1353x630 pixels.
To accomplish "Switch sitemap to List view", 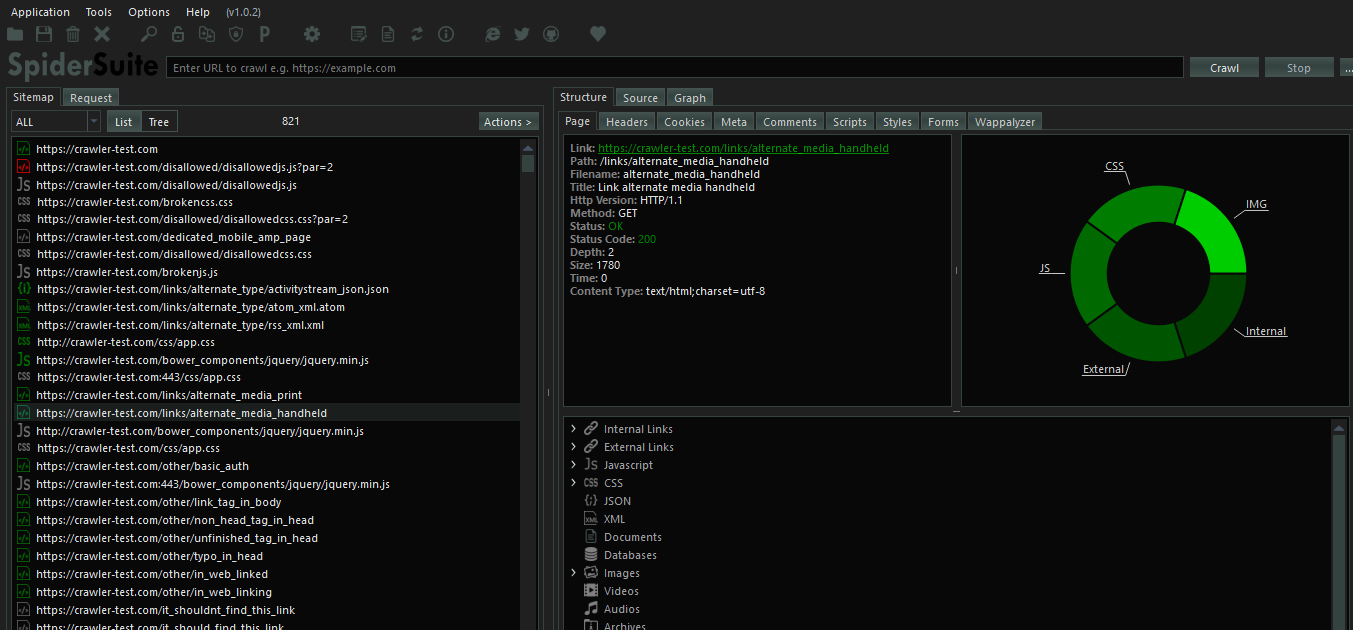I will pyautogui.click(x=123, y=122).
